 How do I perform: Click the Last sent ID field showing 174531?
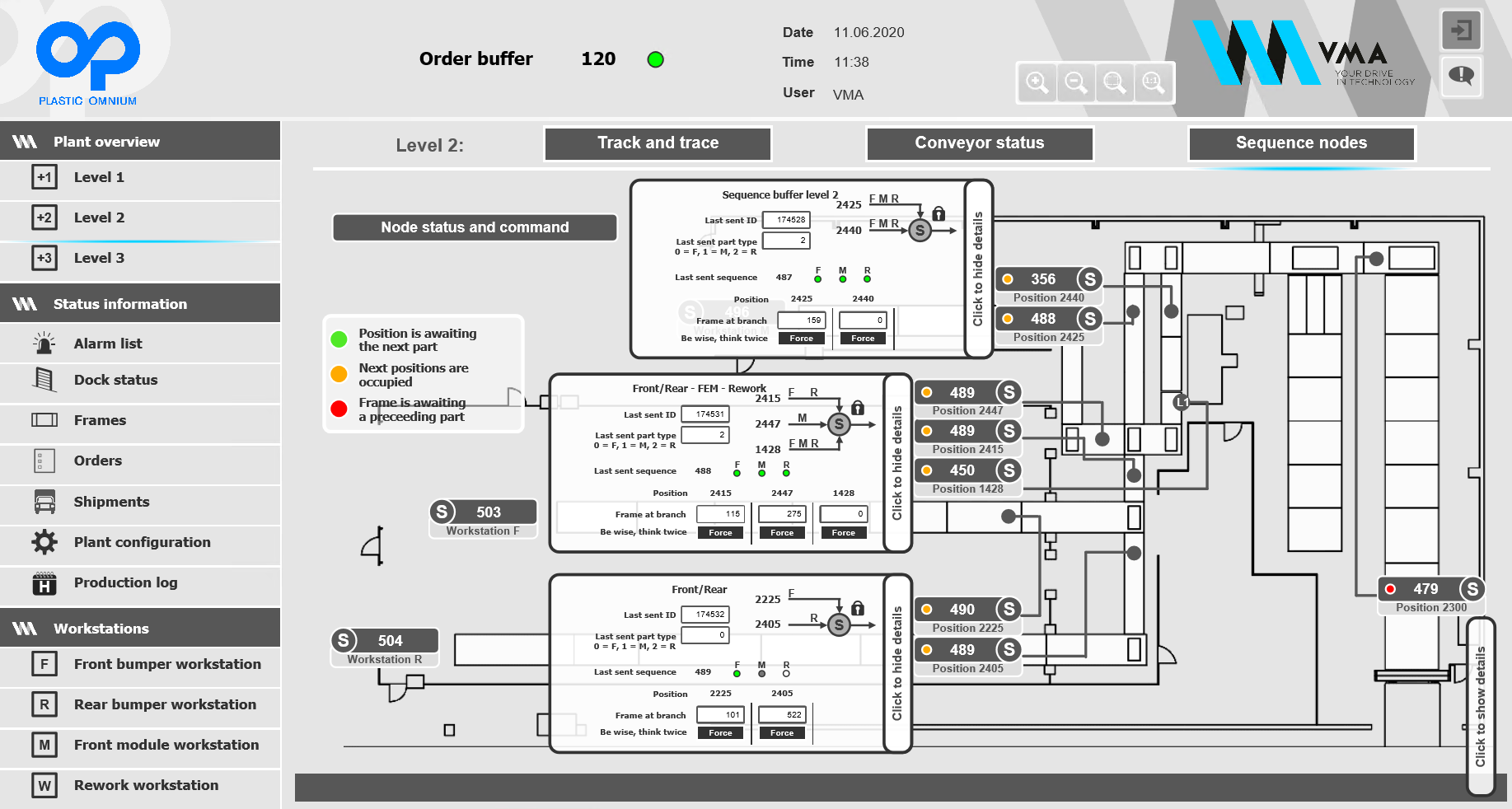pos(705,414)
